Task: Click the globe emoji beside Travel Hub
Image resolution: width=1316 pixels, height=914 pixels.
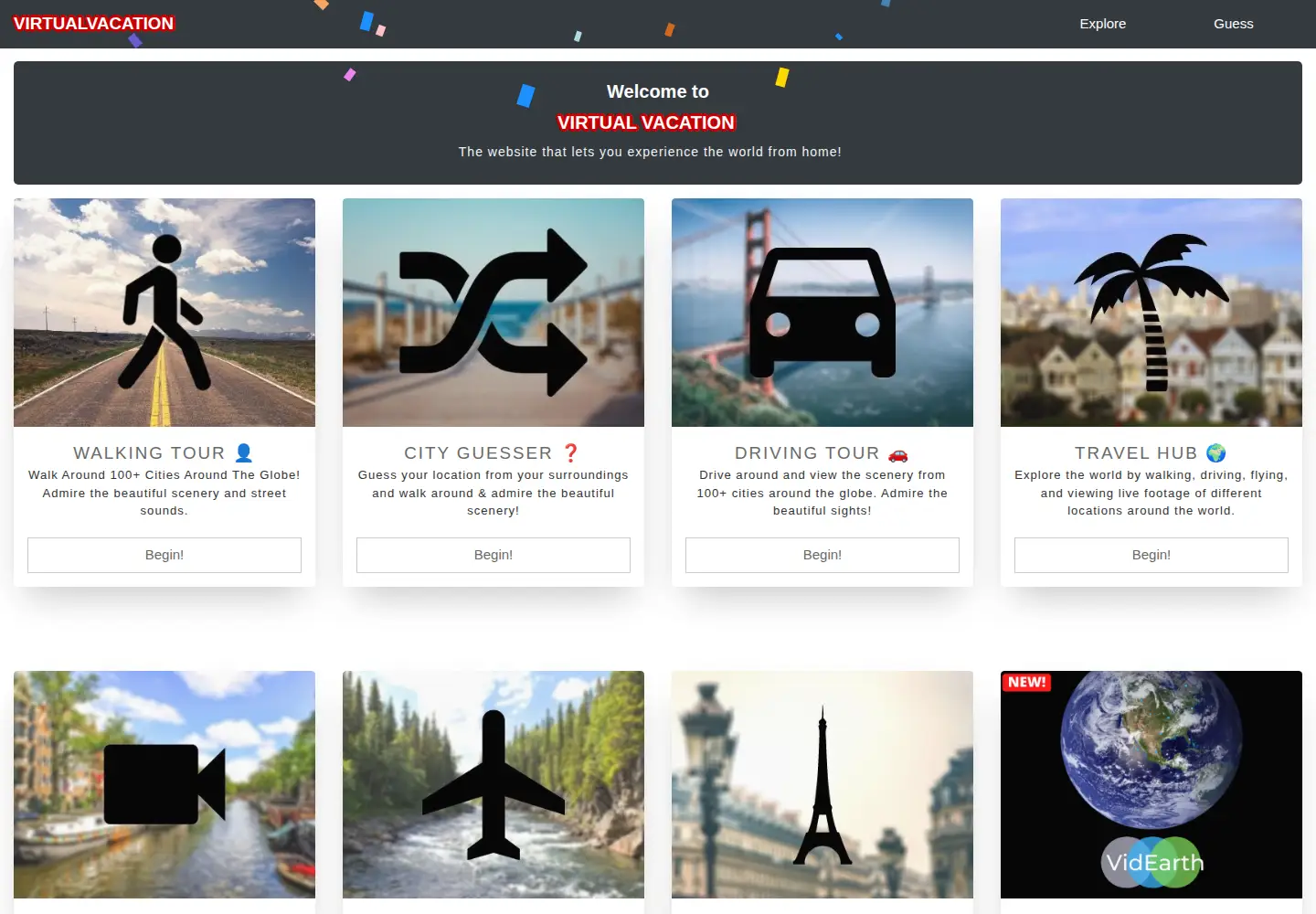Action: pos(1216,452)
